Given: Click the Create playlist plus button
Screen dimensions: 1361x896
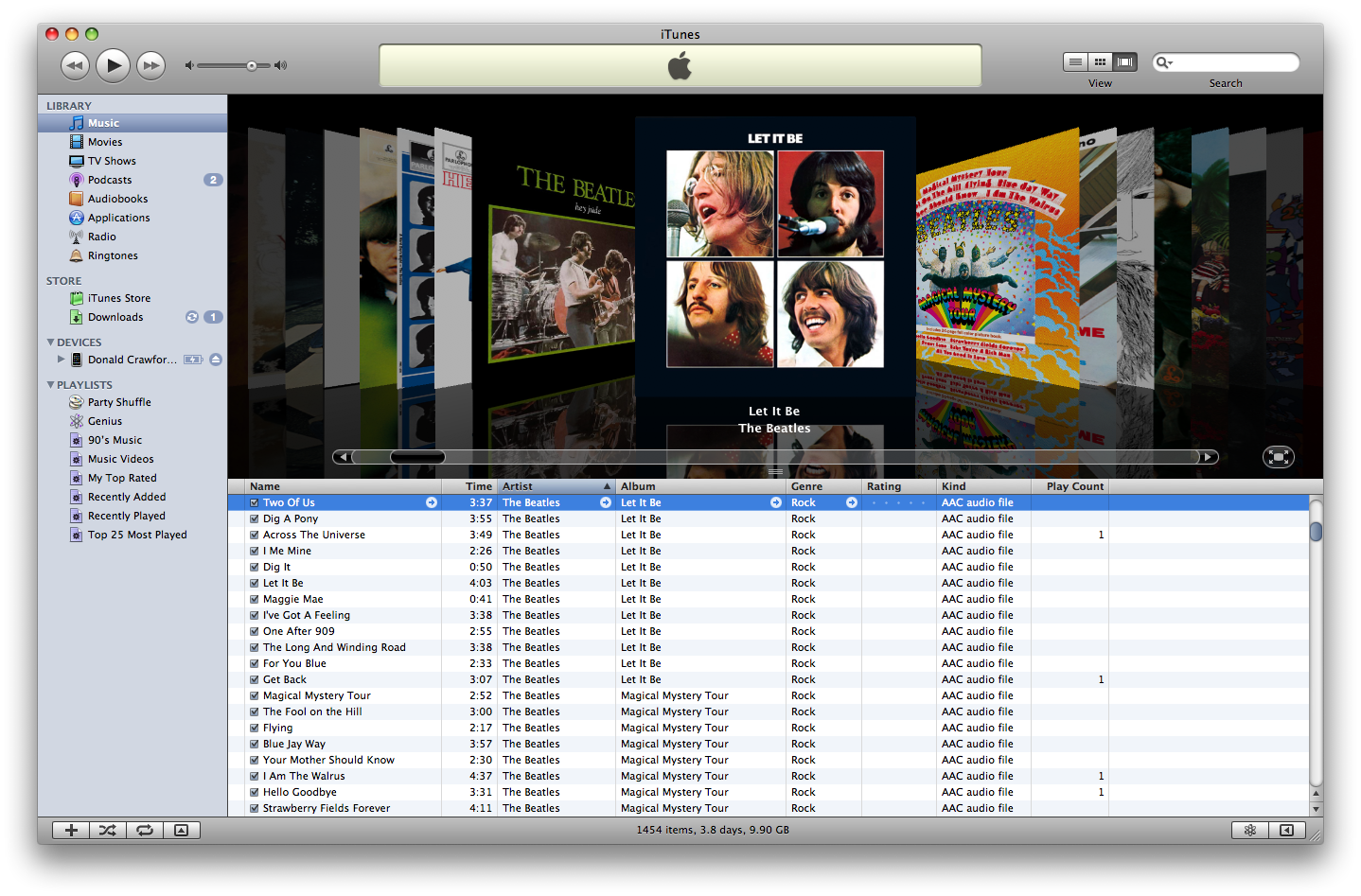Looking at the screenshot, I should 71,830.
